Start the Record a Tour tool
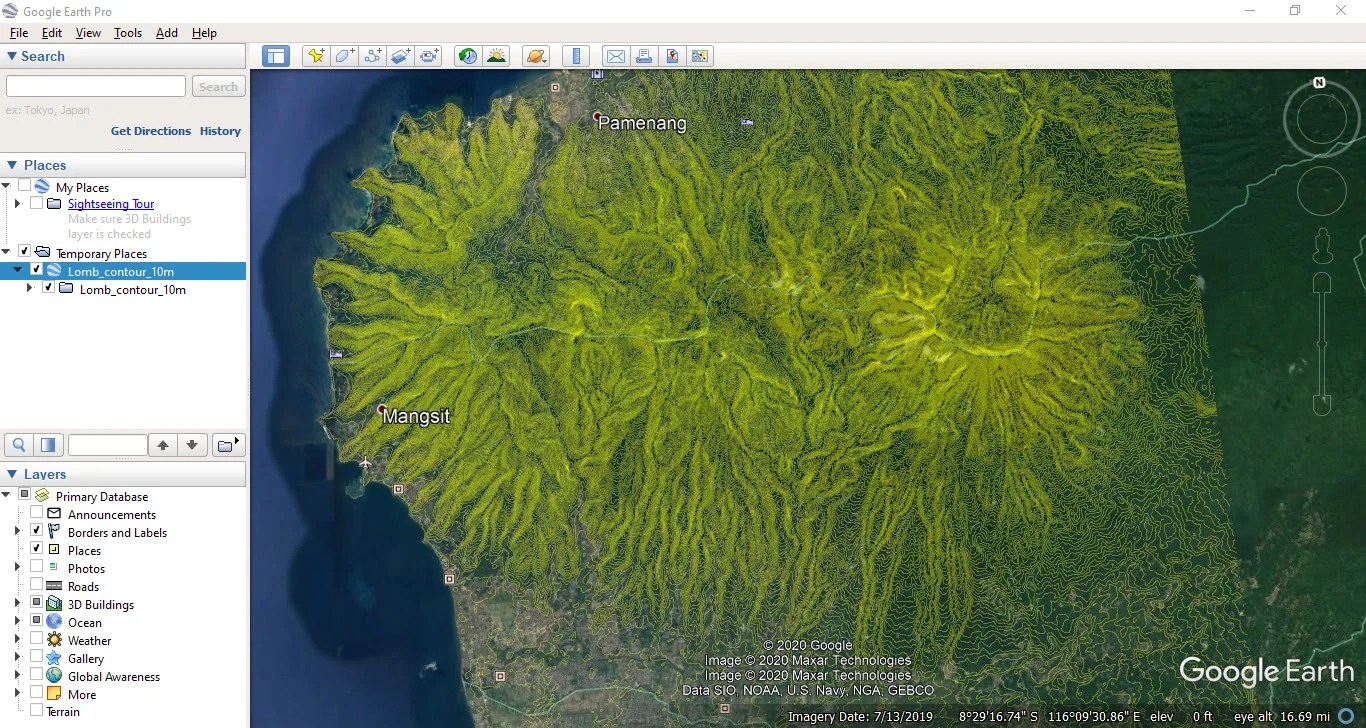1366x728 pixels. (430, 55)
